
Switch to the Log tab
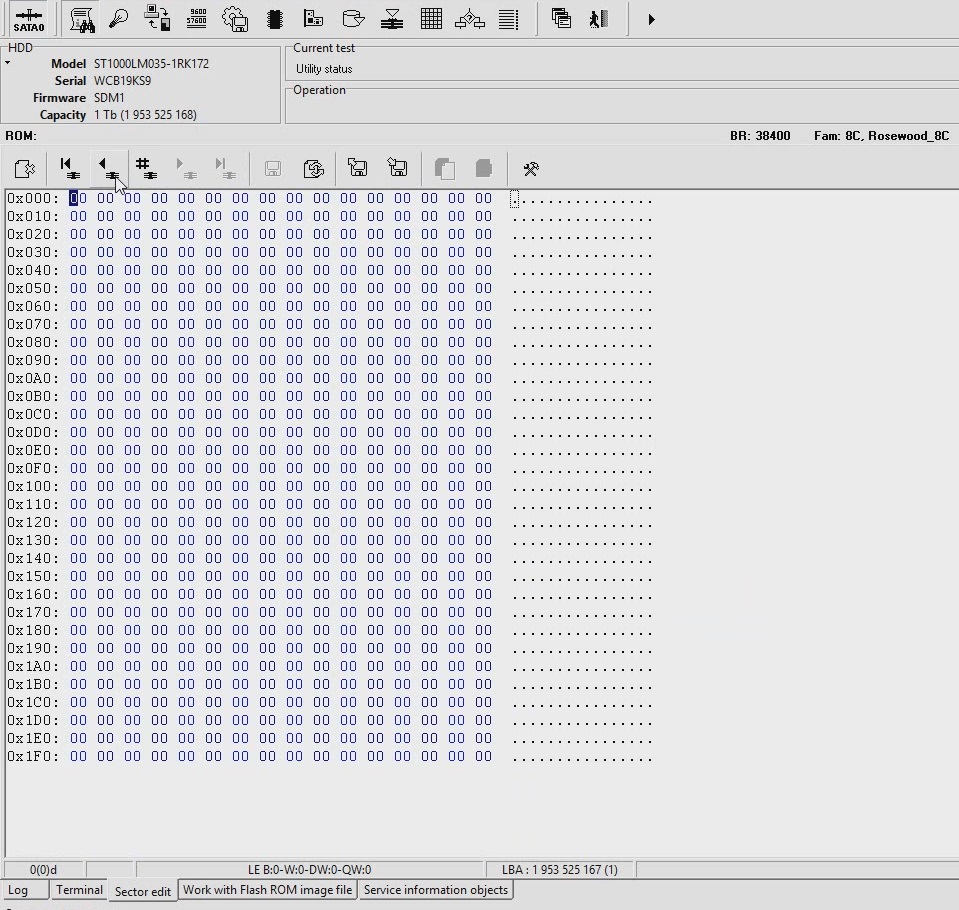(x=18, y=890)
